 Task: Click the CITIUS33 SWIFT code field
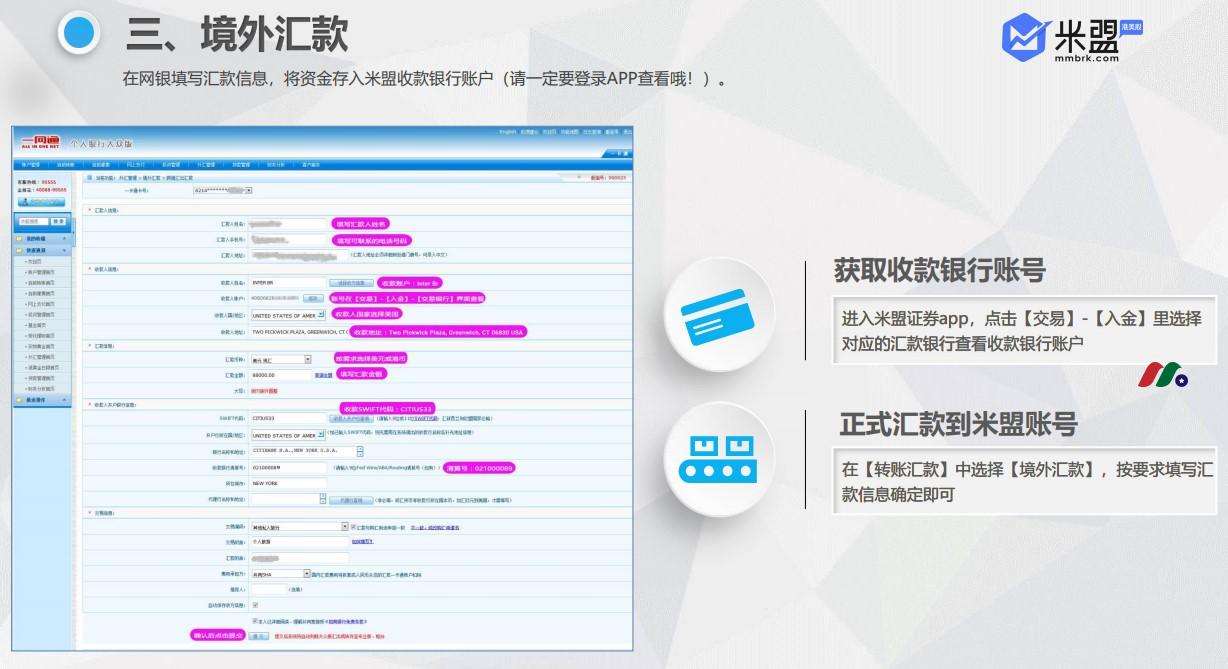(289, 418)
